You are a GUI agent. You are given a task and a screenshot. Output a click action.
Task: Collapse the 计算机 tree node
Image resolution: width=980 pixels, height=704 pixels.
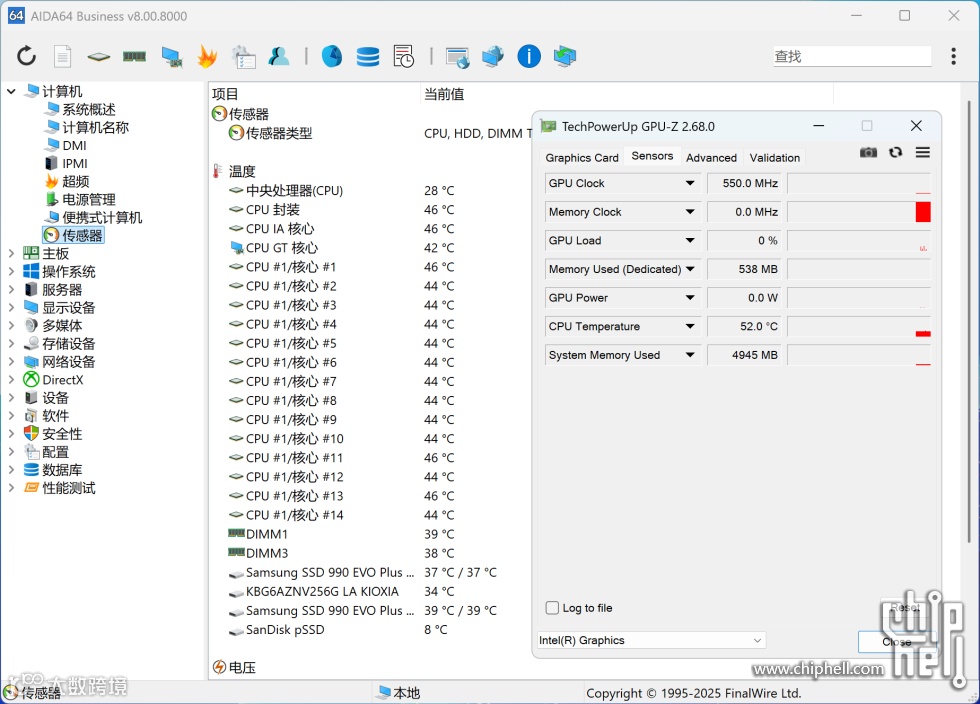(11, 92)
